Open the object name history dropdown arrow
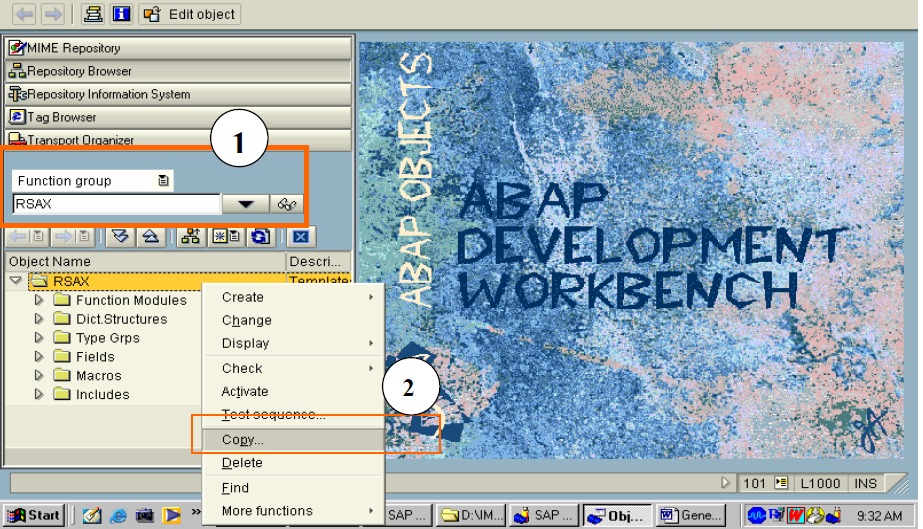 [245, 204]
